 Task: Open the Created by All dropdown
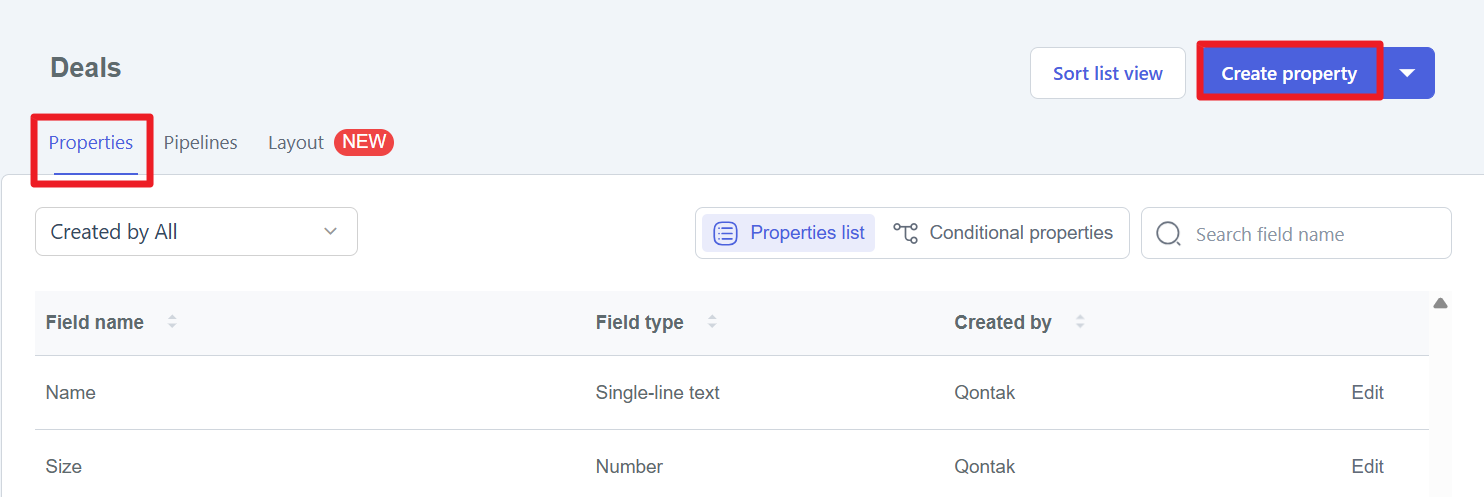click(196, 232)
